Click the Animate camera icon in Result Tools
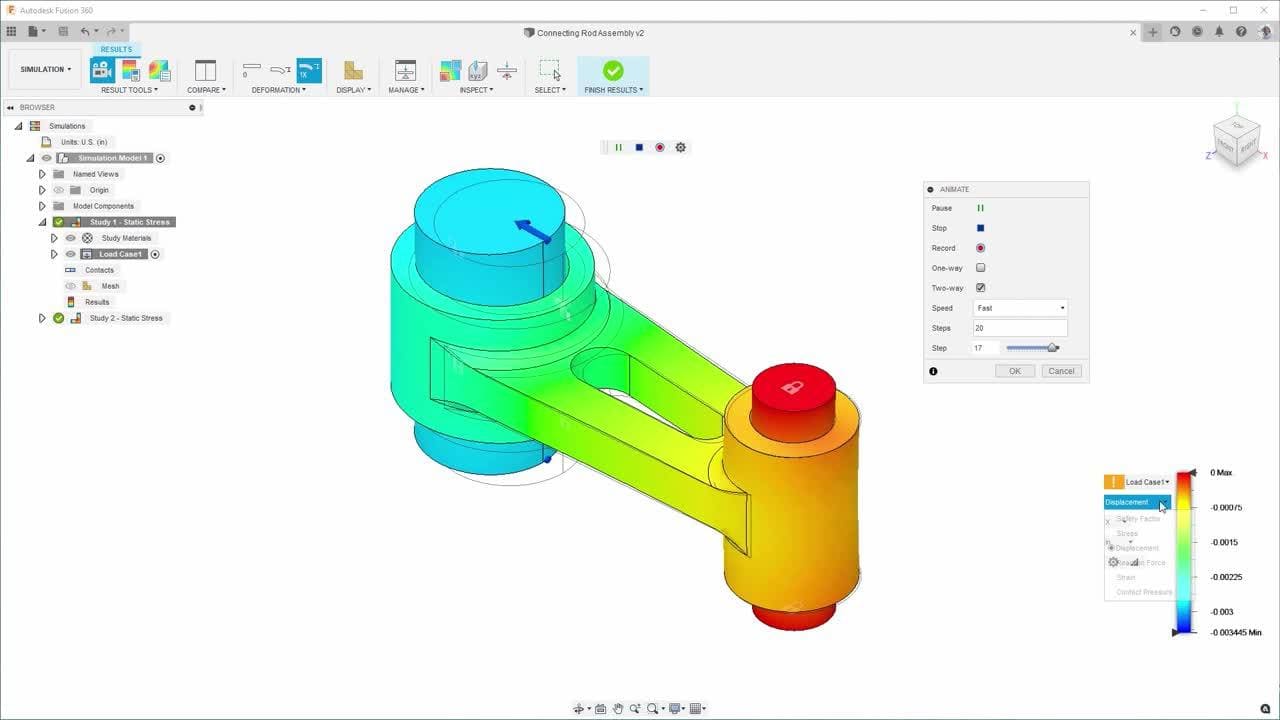The height and width of the screenshot is (720, 1280). [101, 70]
